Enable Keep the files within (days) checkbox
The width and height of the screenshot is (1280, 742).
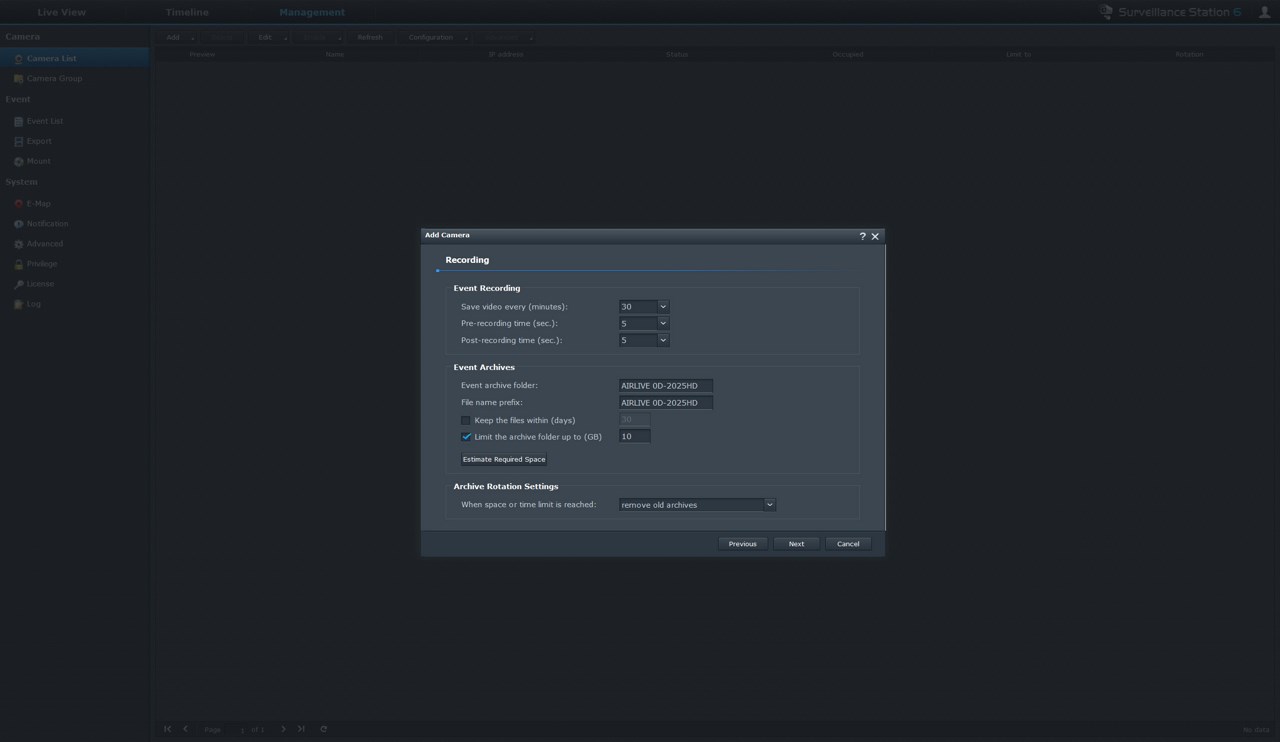[466, 420]
